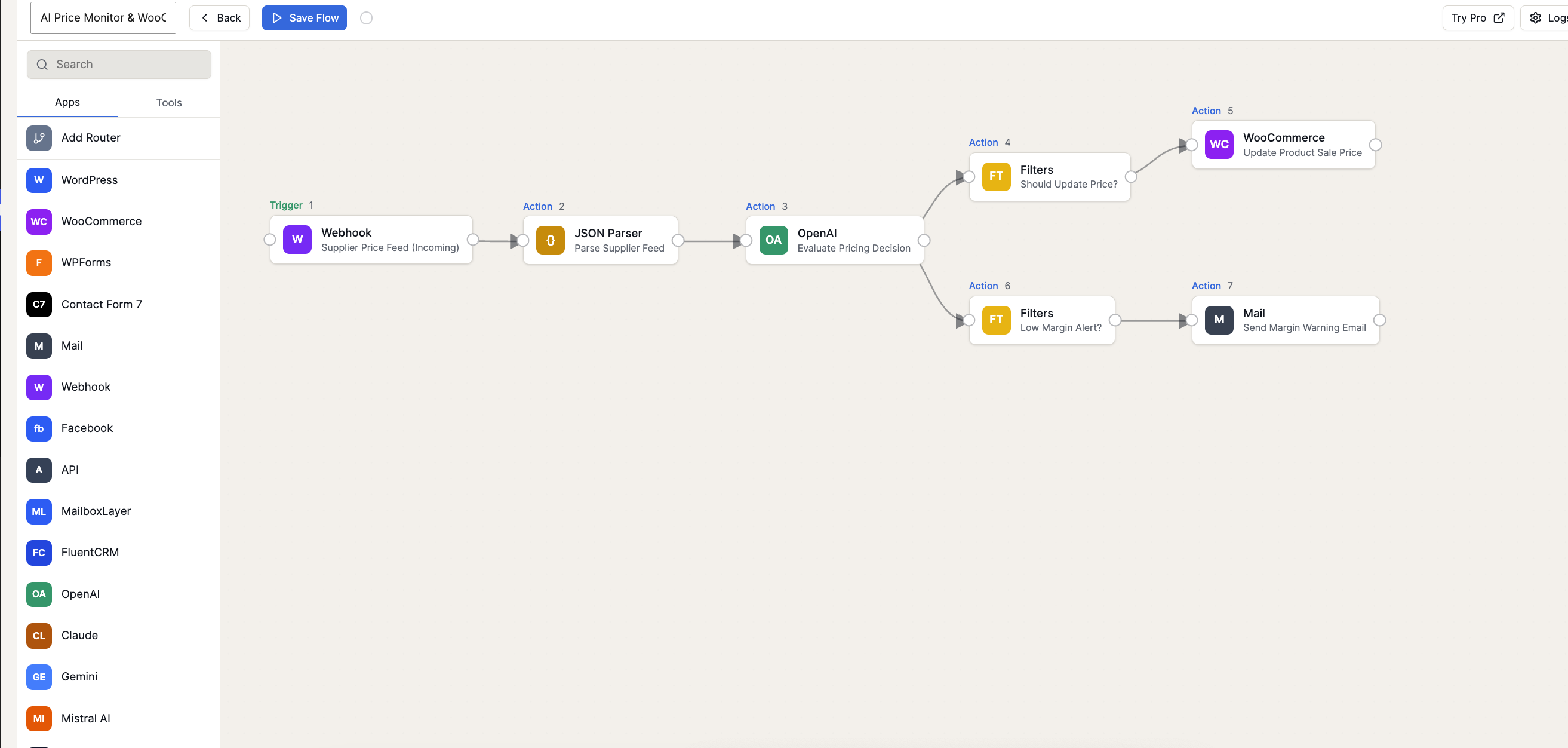
Task: Select 'Update Product Sale Price' text
Action: click(1303, 153)
